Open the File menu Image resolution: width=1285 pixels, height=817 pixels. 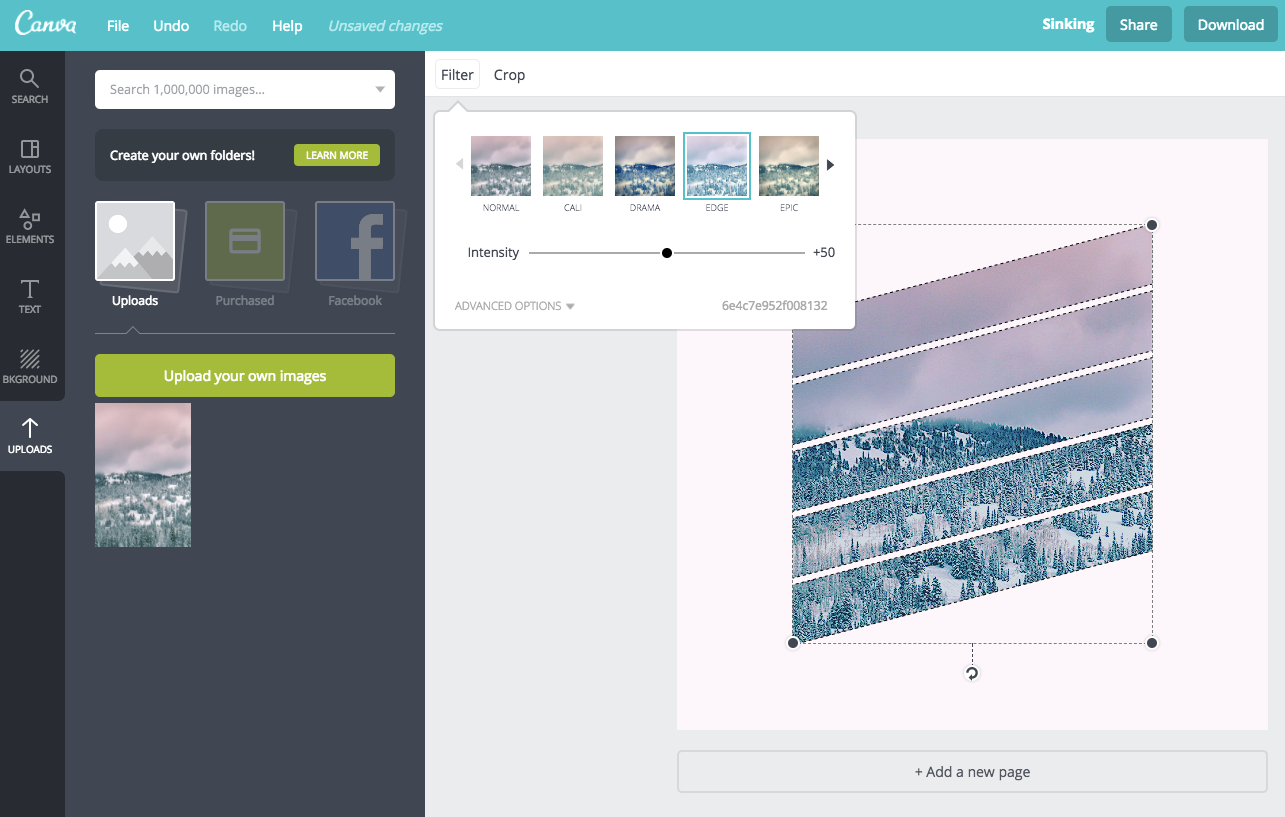tap(117, 25)
